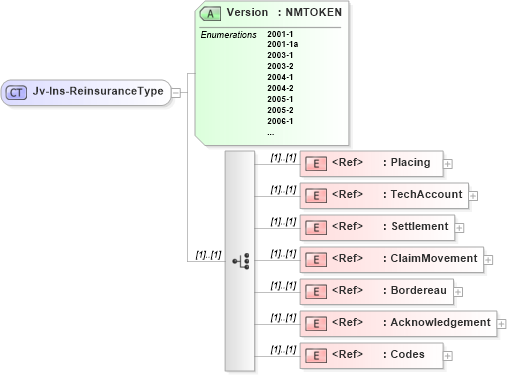
Task: Select the Placing reference name
Action: tap(410, 162)
